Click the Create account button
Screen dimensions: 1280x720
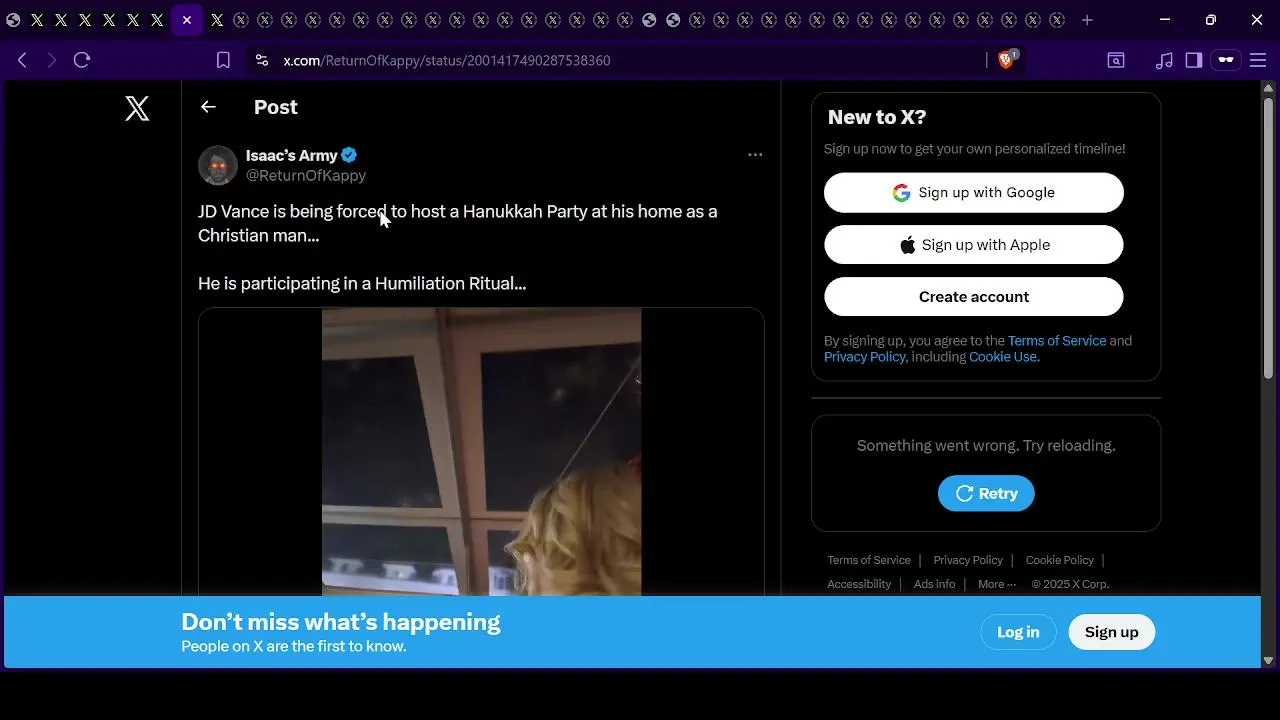point(974,297)
